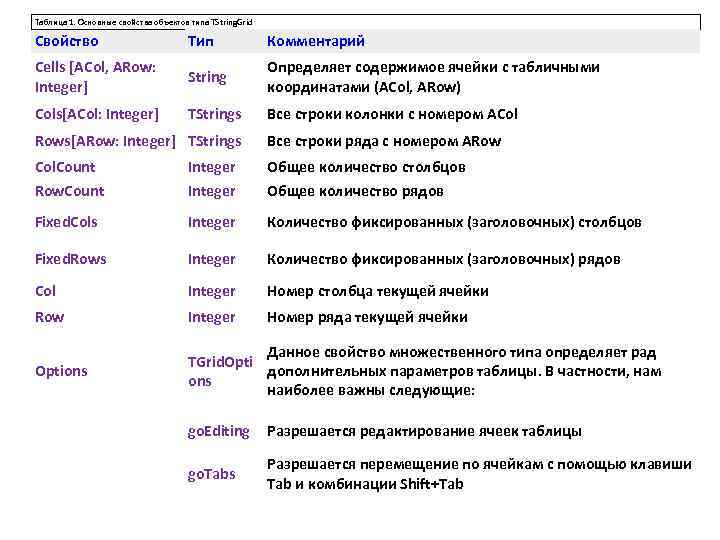Select the 'Options' property

pos(61,371)
